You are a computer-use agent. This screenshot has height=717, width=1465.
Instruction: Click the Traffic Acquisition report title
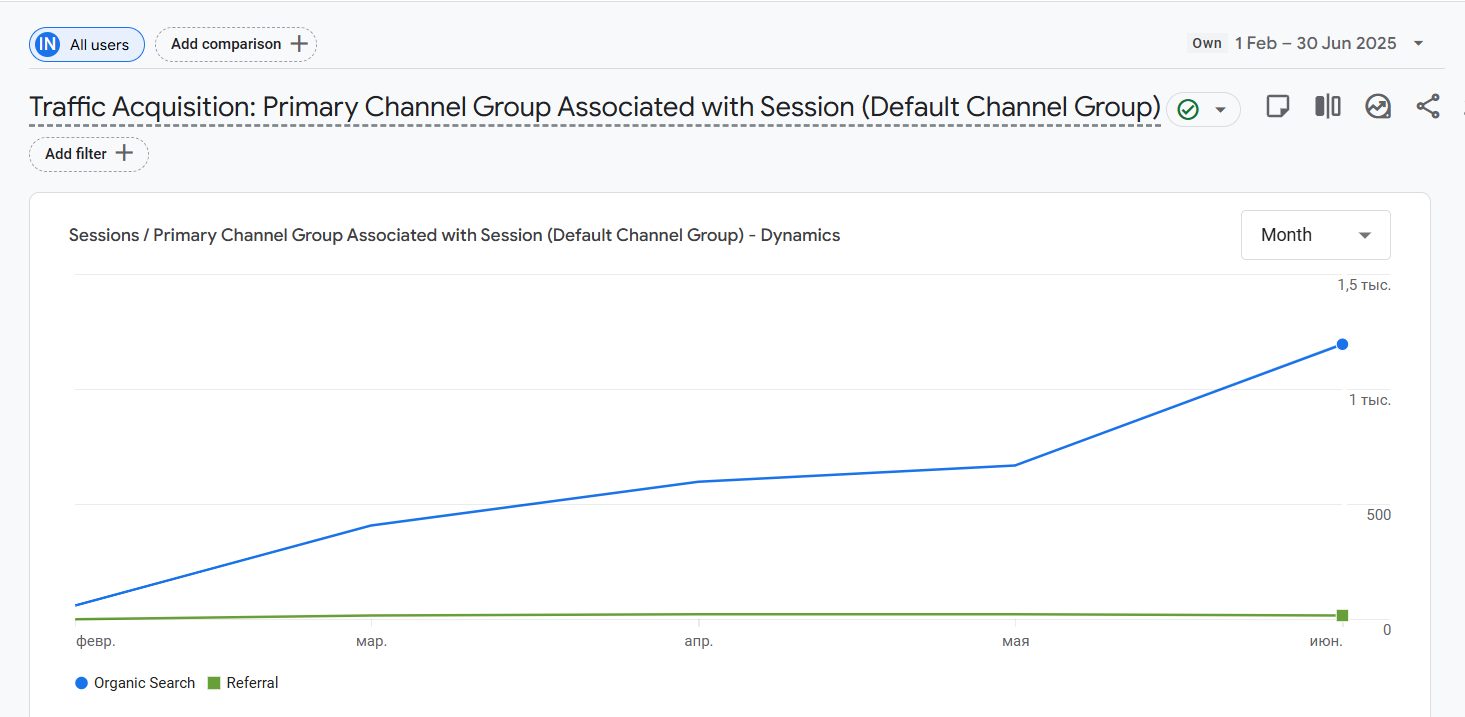594,107
